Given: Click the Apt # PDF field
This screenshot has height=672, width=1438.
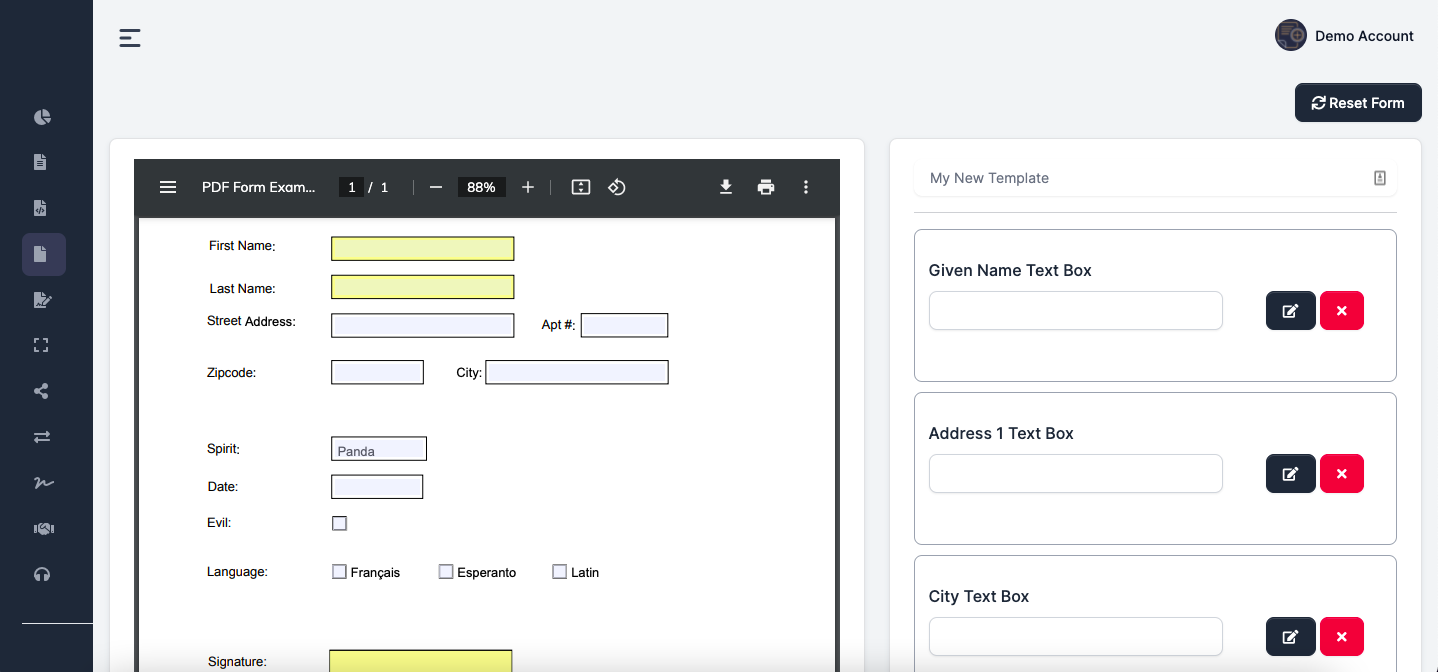Looking at the screenshot, I should coord(624,325).
